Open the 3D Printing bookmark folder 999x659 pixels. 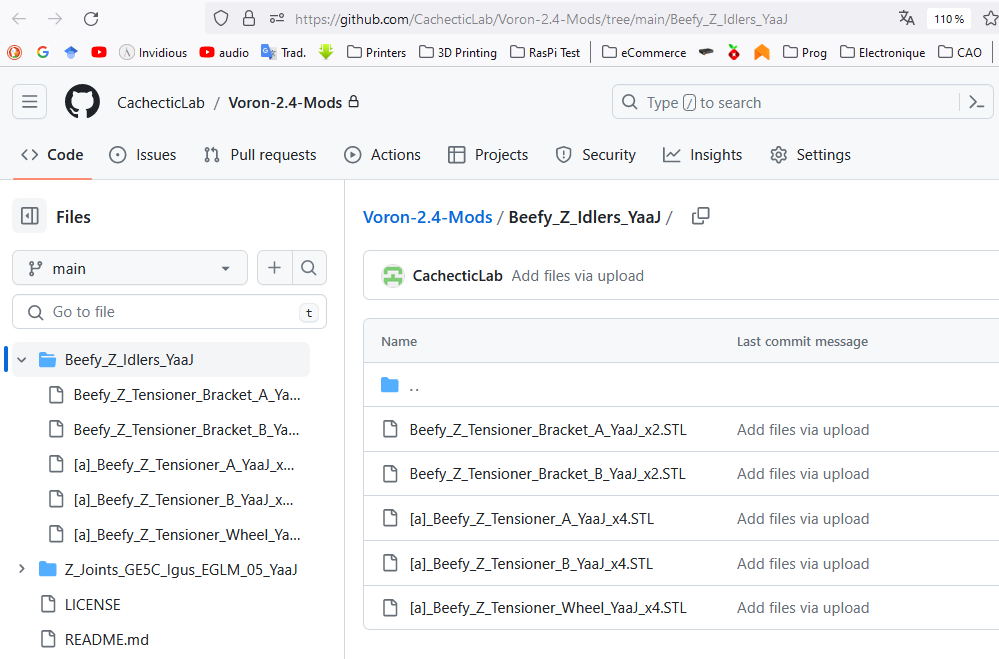(458, 52)
